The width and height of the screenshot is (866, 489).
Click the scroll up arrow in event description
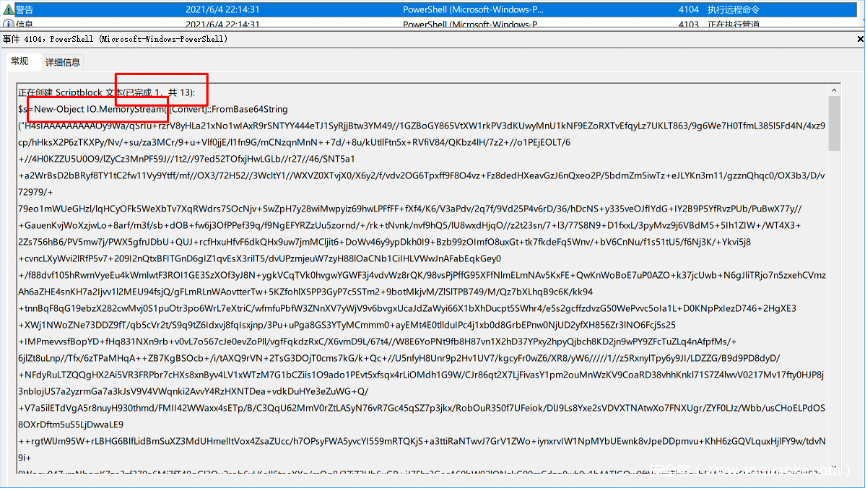[834, 91]
